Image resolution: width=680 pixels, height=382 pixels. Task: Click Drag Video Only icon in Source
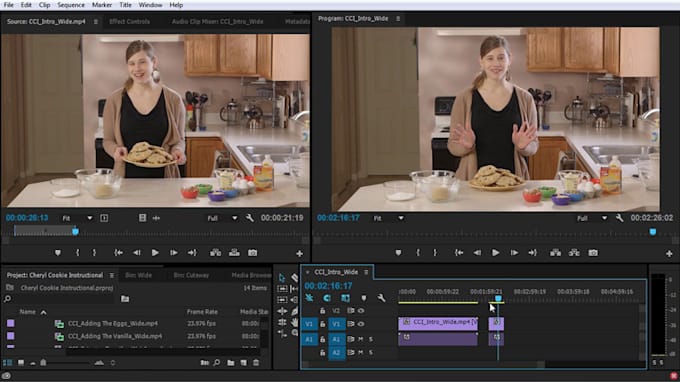click(142, 218)
